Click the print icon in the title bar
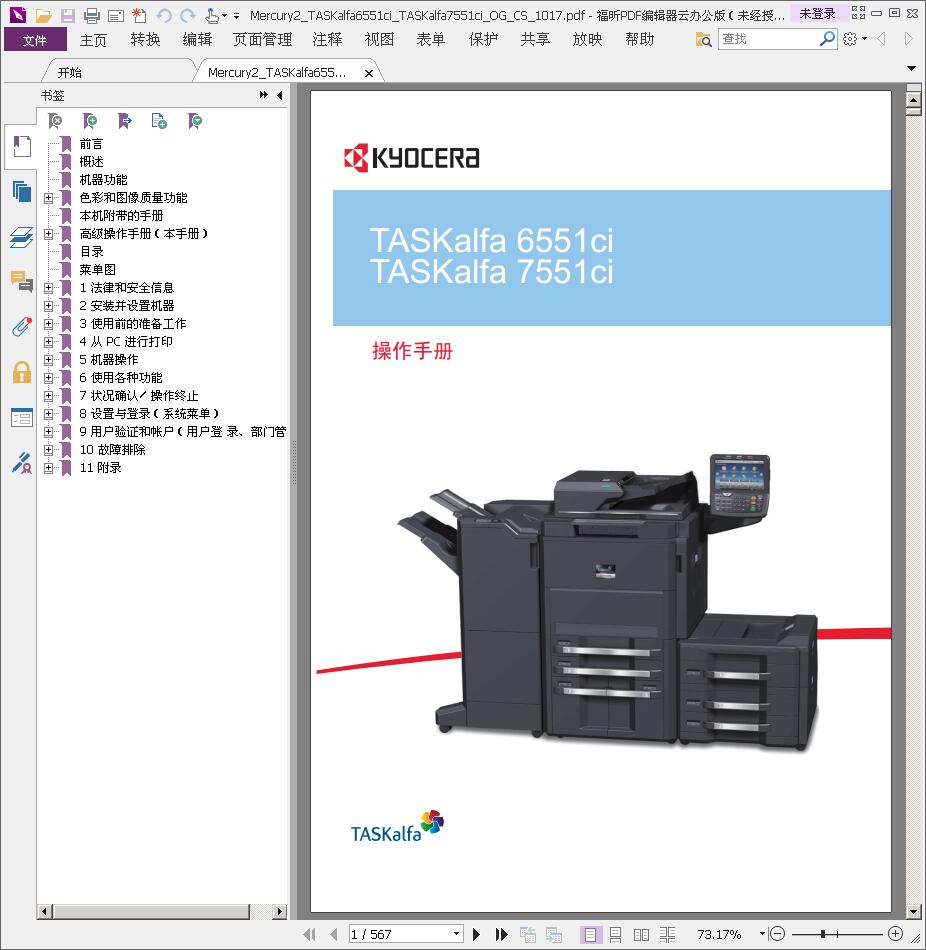926x950 pixels. point(92,15)
